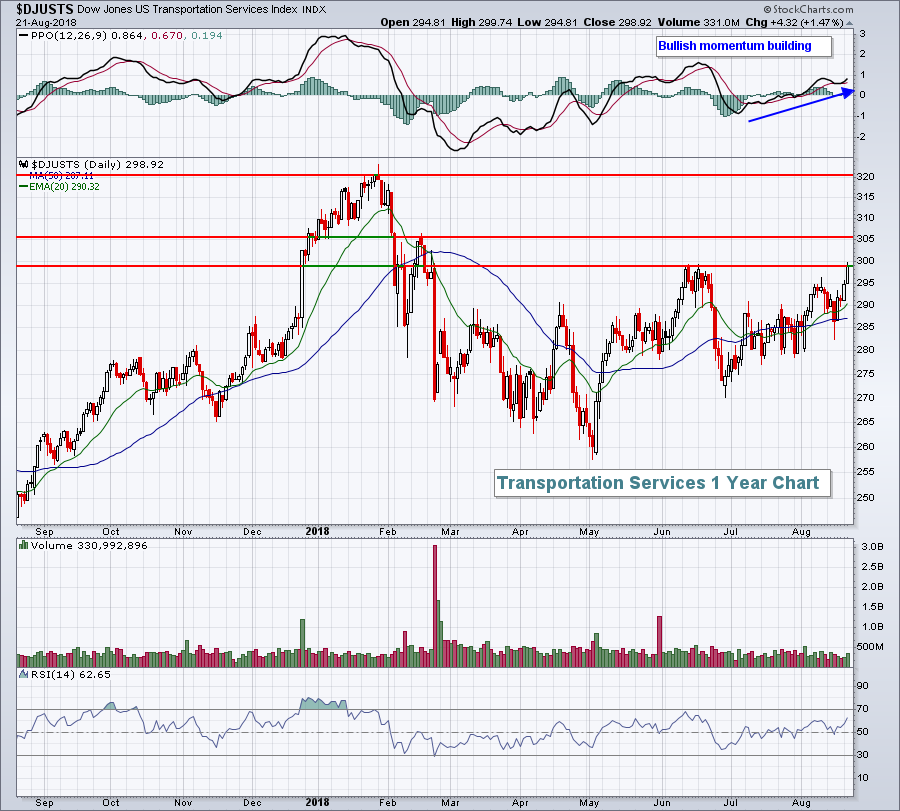Click the High 299.74 value

[480, 22]
